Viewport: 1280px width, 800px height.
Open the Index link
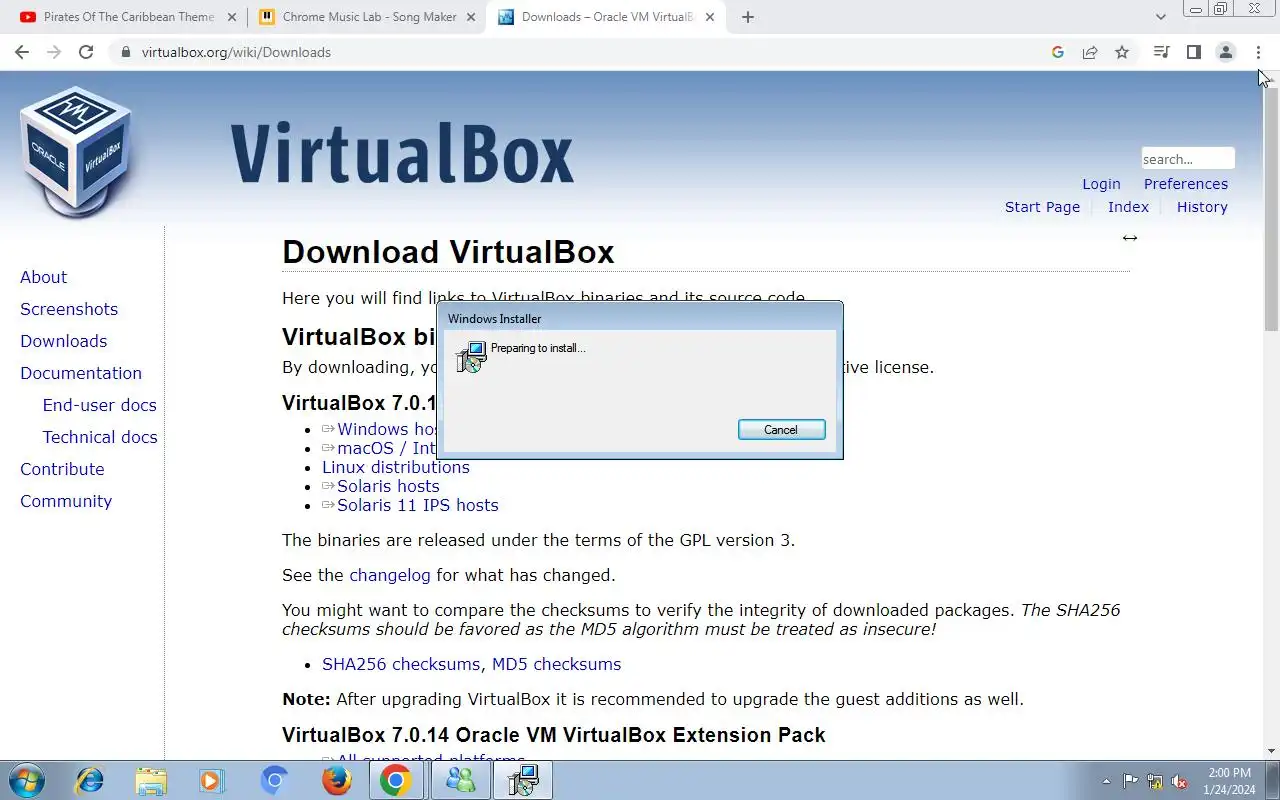1128,207
